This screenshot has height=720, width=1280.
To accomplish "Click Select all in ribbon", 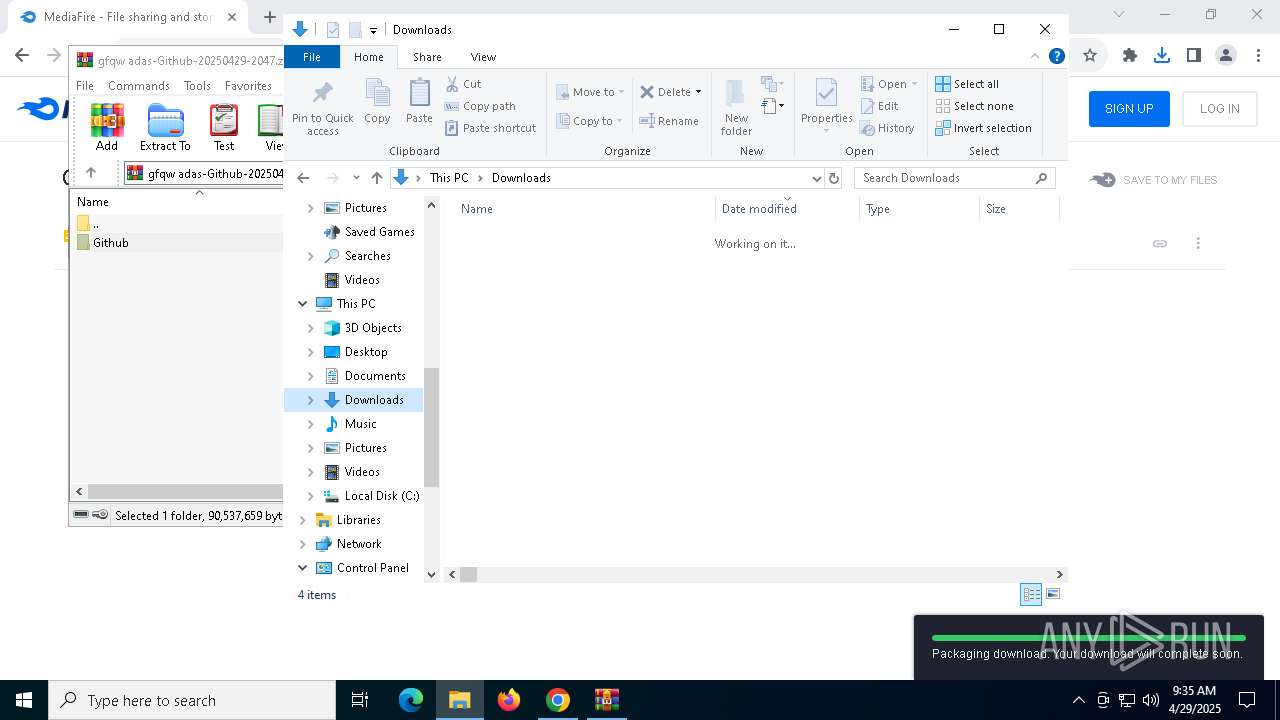I will tap(967, 84).
